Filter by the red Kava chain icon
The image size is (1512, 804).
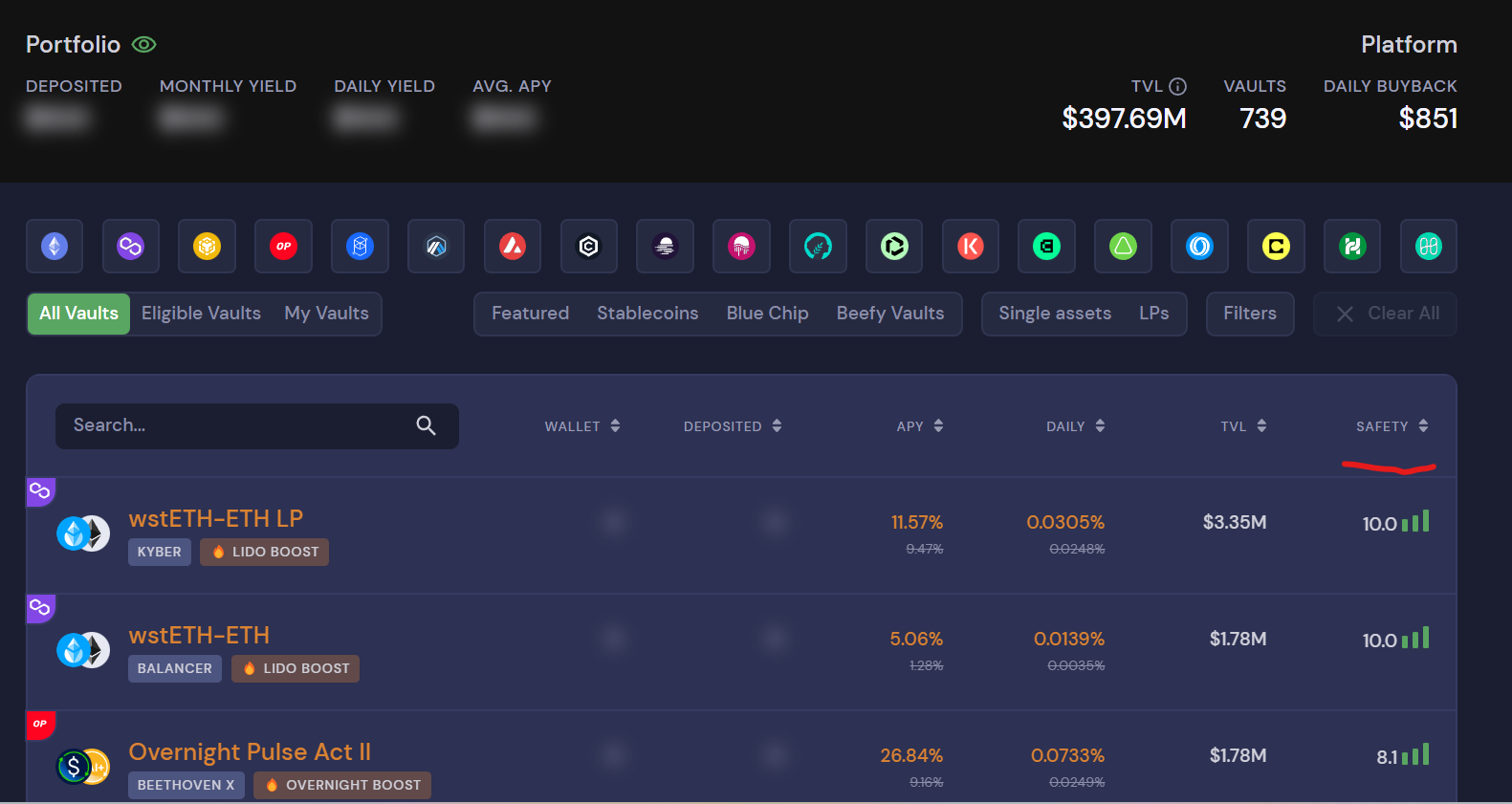click(x=971, y=247)
